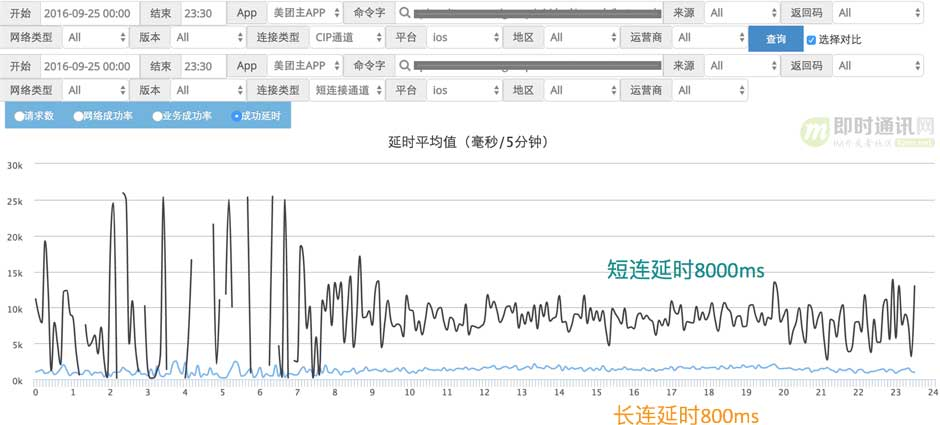Click the 25k y-axis label
This screenshot has width=940, height=425.
(x=14, y=201)
